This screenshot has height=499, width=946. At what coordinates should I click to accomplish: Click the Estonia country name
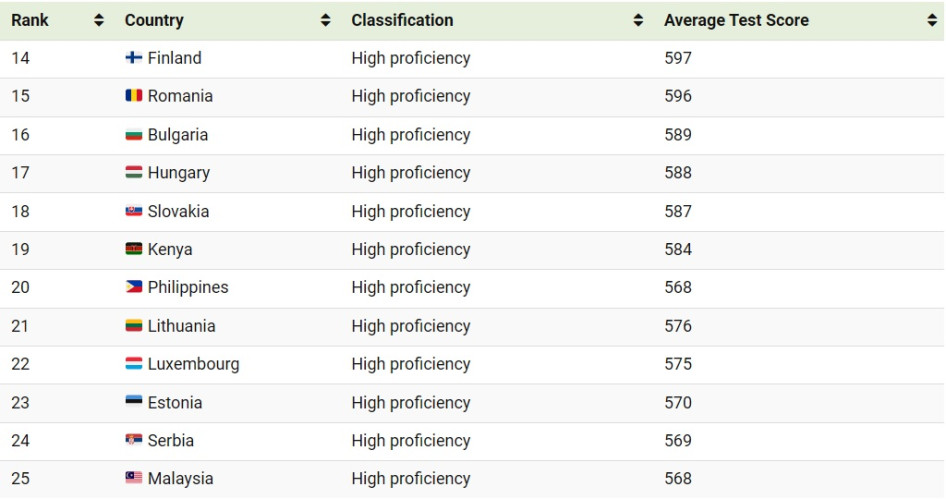point(175,402)
